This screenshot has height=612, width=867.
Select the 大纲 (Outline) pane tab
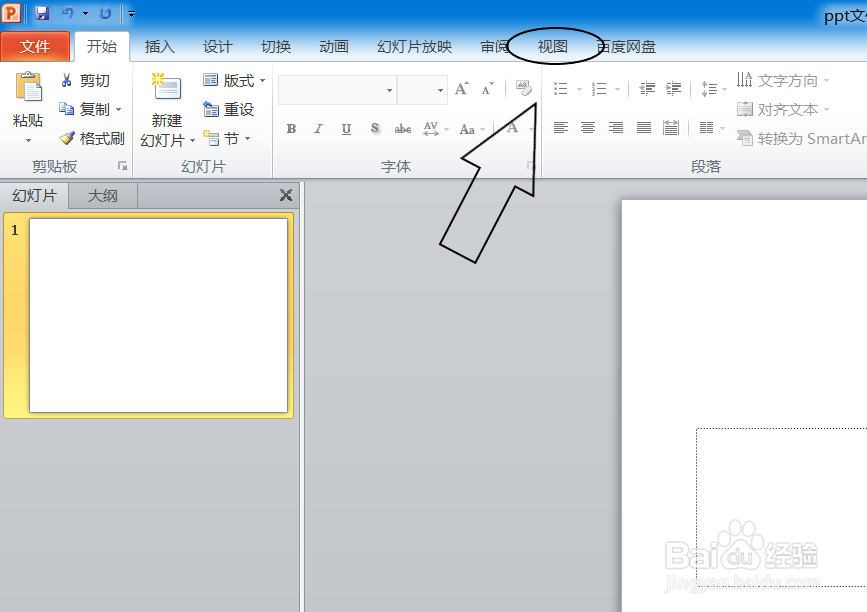point(103,196)
